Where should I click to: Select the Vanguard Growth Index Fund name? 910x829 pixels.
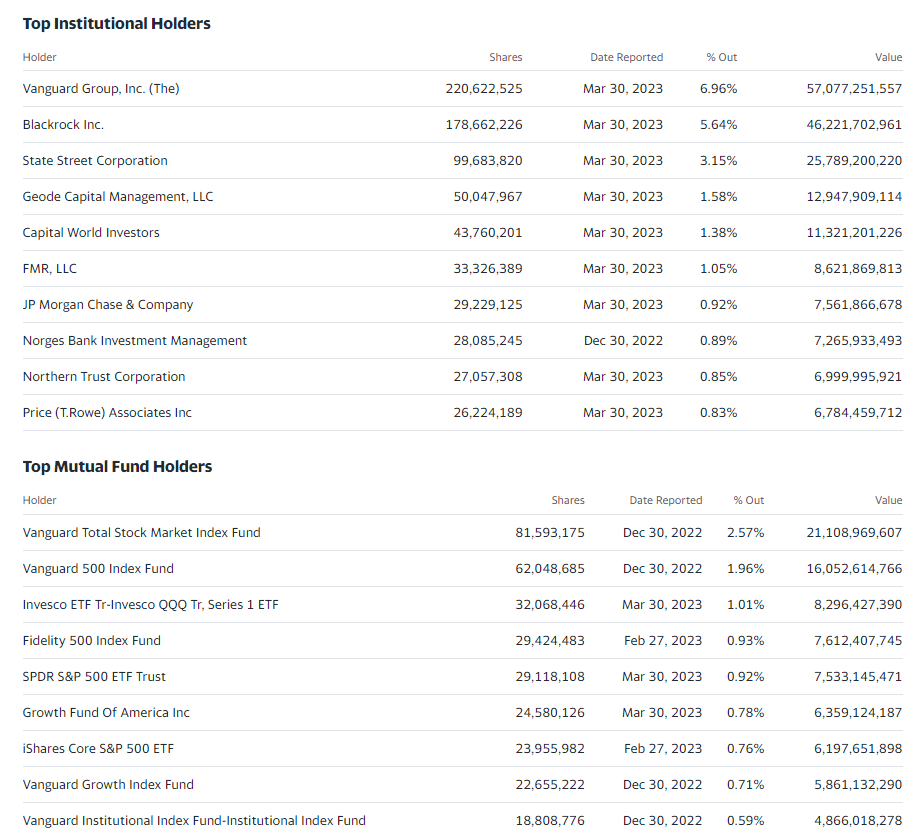pyautogui.click(x=109, y=785)
